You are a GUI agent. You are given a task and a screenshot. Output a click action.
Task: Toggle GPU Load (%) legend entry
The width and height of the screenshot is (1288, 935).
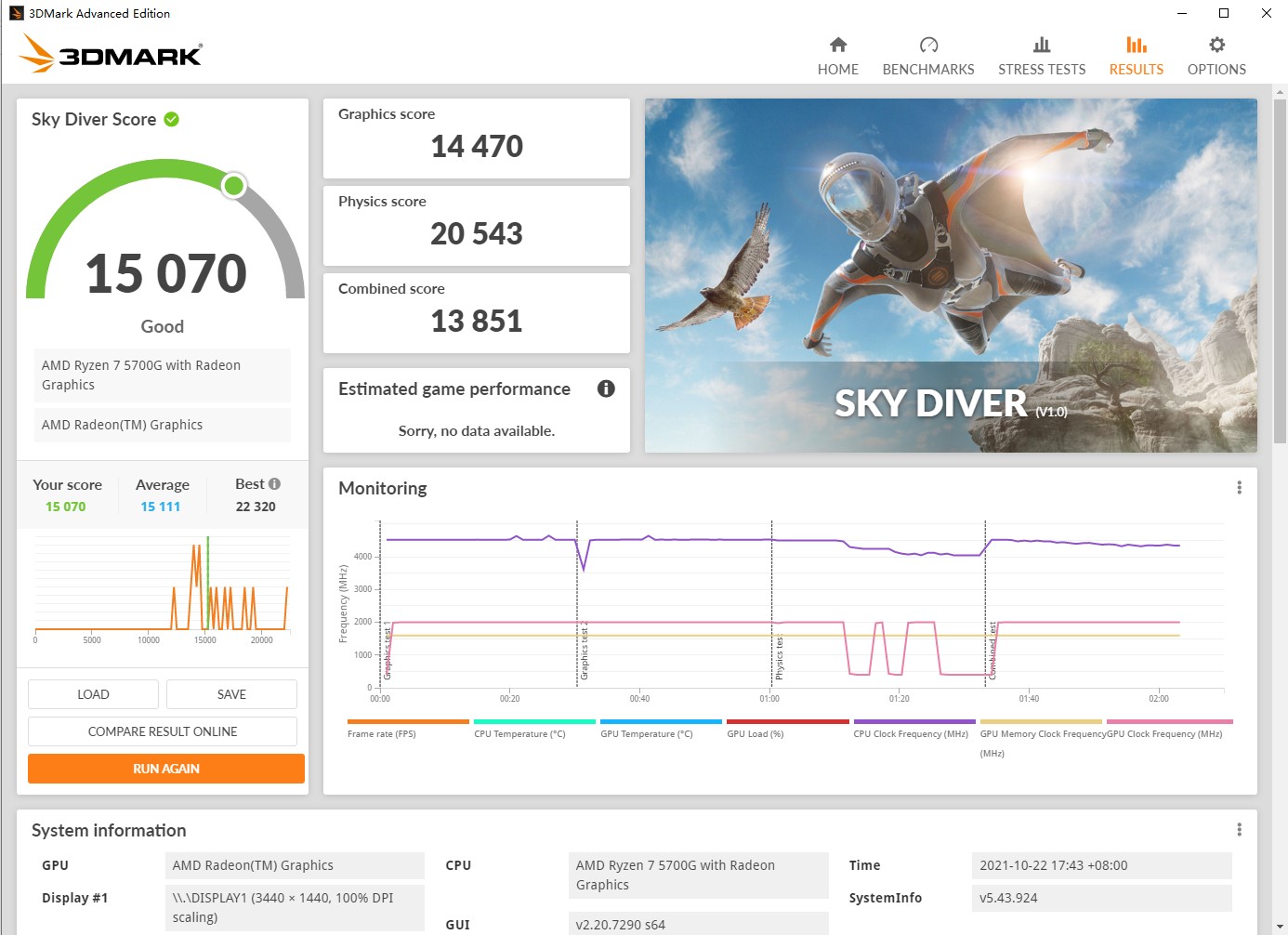point(787,730)
